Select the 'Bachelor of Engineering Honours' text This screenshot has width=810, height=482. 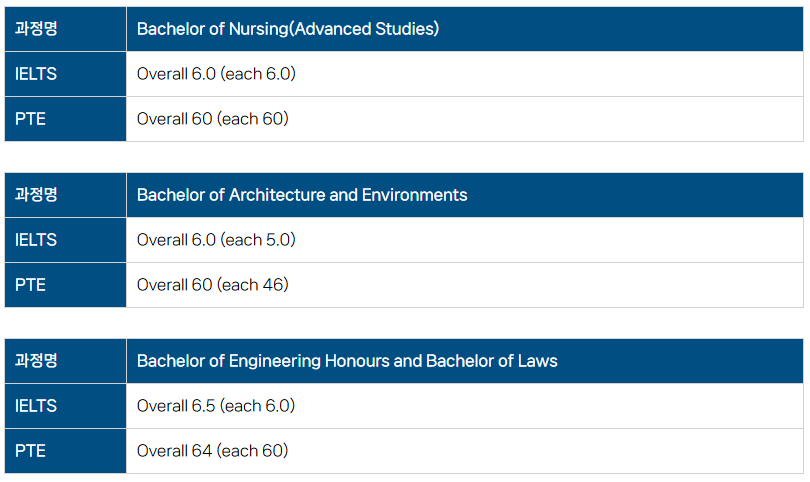point(263,361)
